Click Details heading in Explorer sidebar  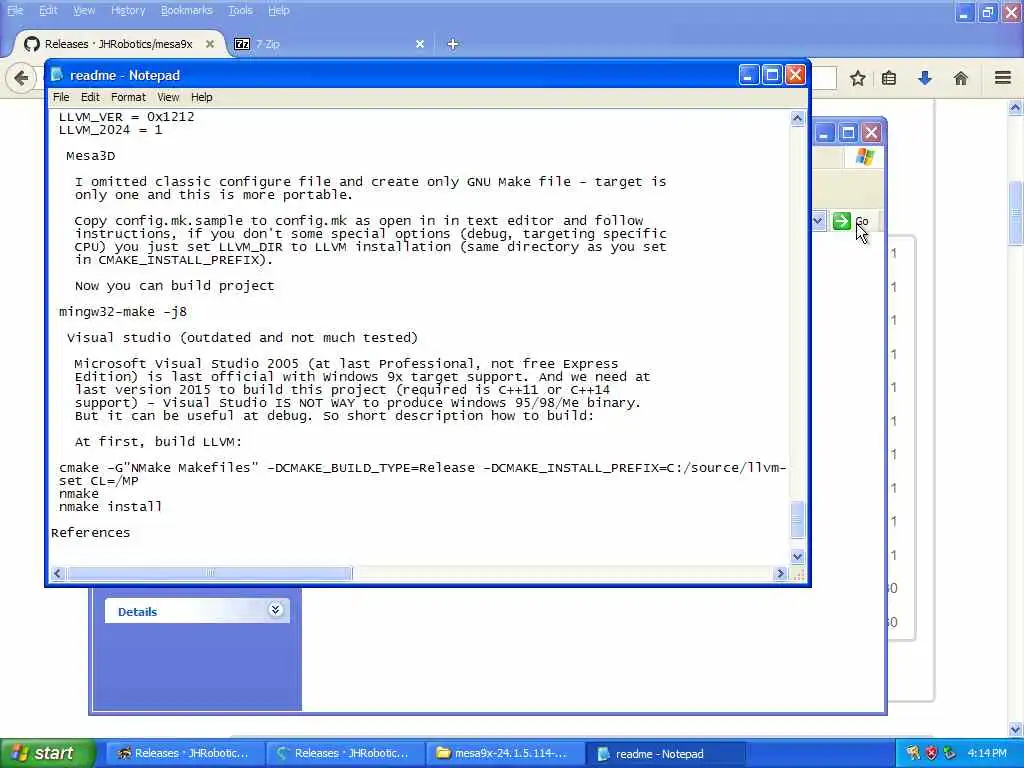(137, 612)
